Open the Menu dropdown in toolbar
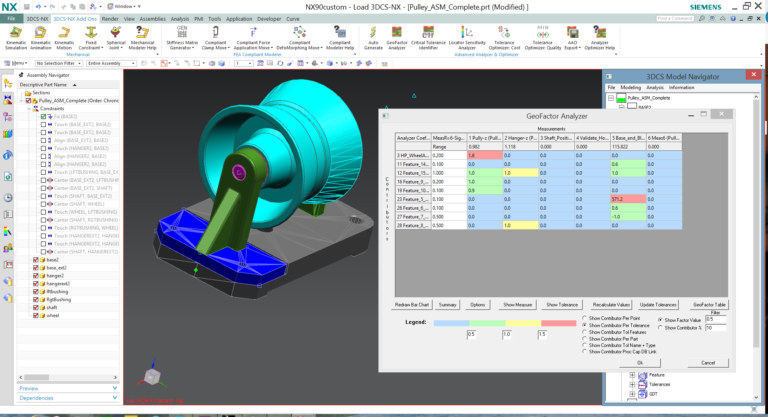The height and width of the screenshot is (417, 768). (x=16, y=63)
